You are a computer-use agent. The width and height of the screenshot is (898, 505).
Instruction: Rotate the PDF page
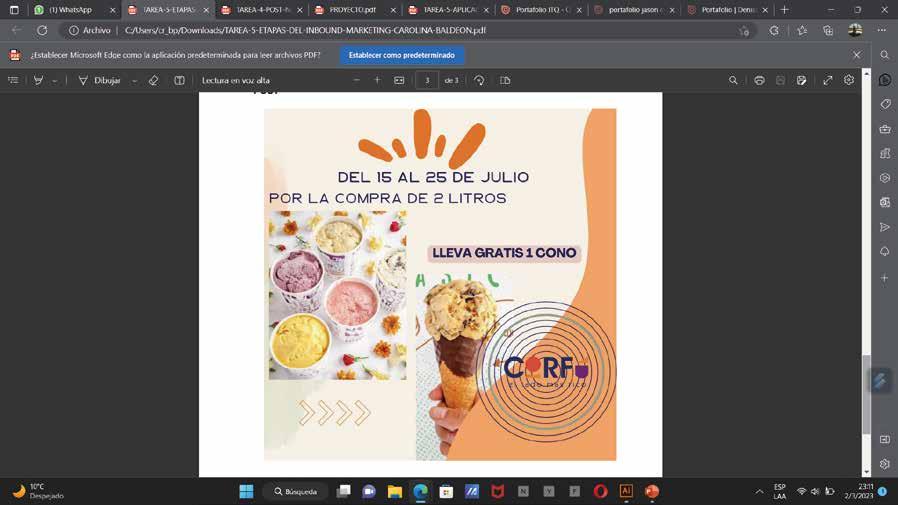pyautogui.click(x=479, y=81)
